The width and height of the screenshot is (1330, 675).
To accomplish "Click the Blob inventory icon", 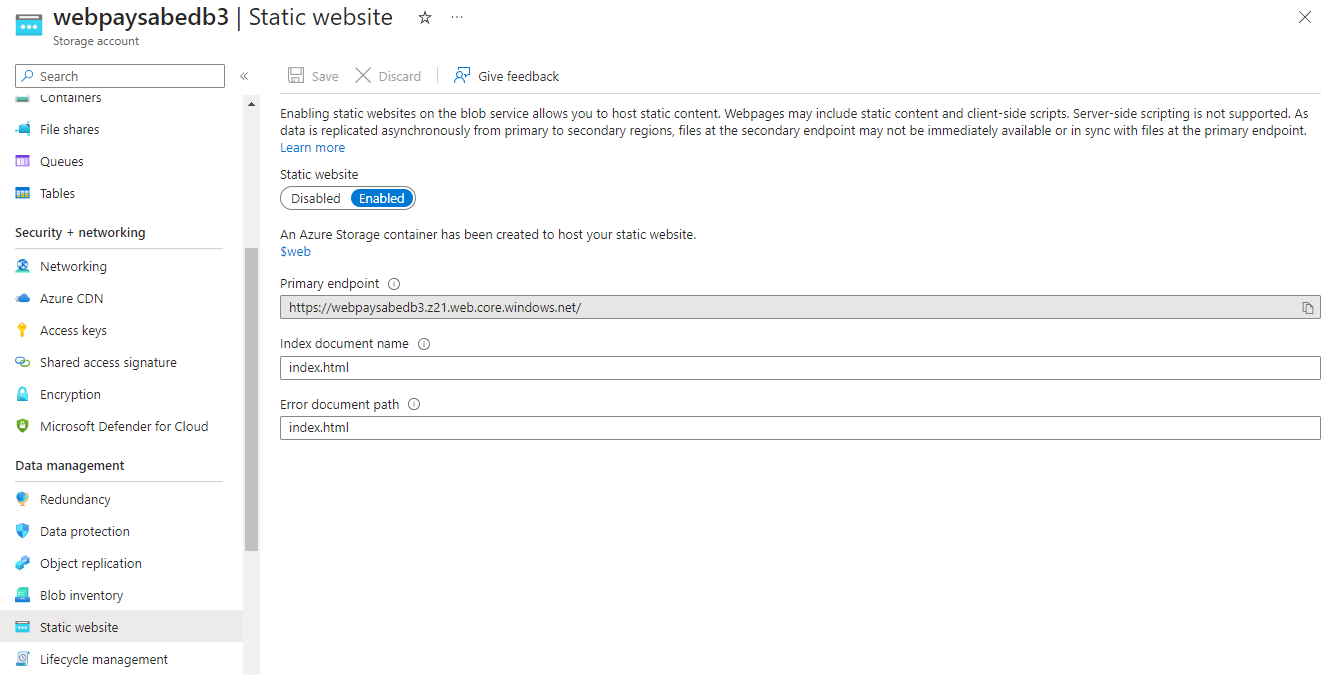I will coord(23,595).
